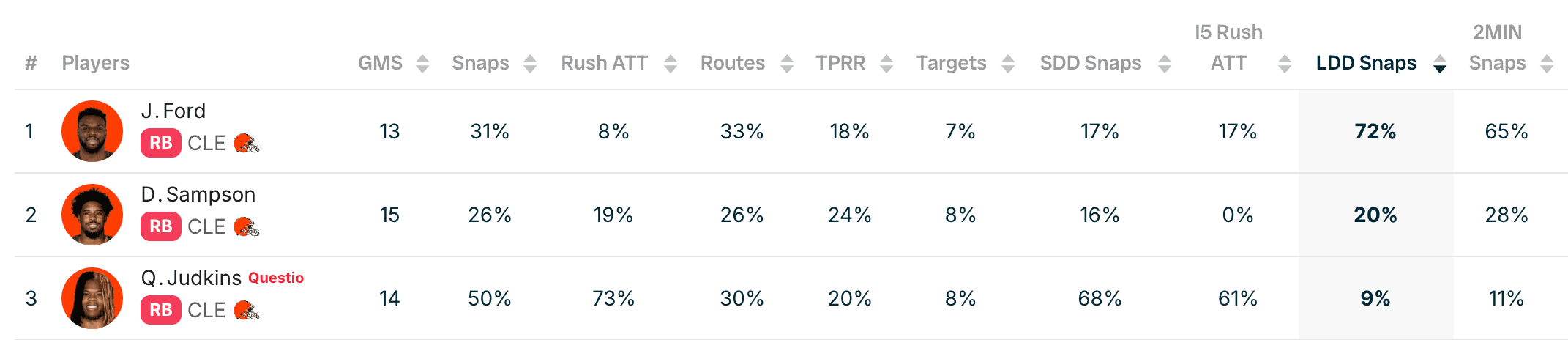1568x340 pixels.
Task: Open J. Ford's player photo
Action: point(92,131)
